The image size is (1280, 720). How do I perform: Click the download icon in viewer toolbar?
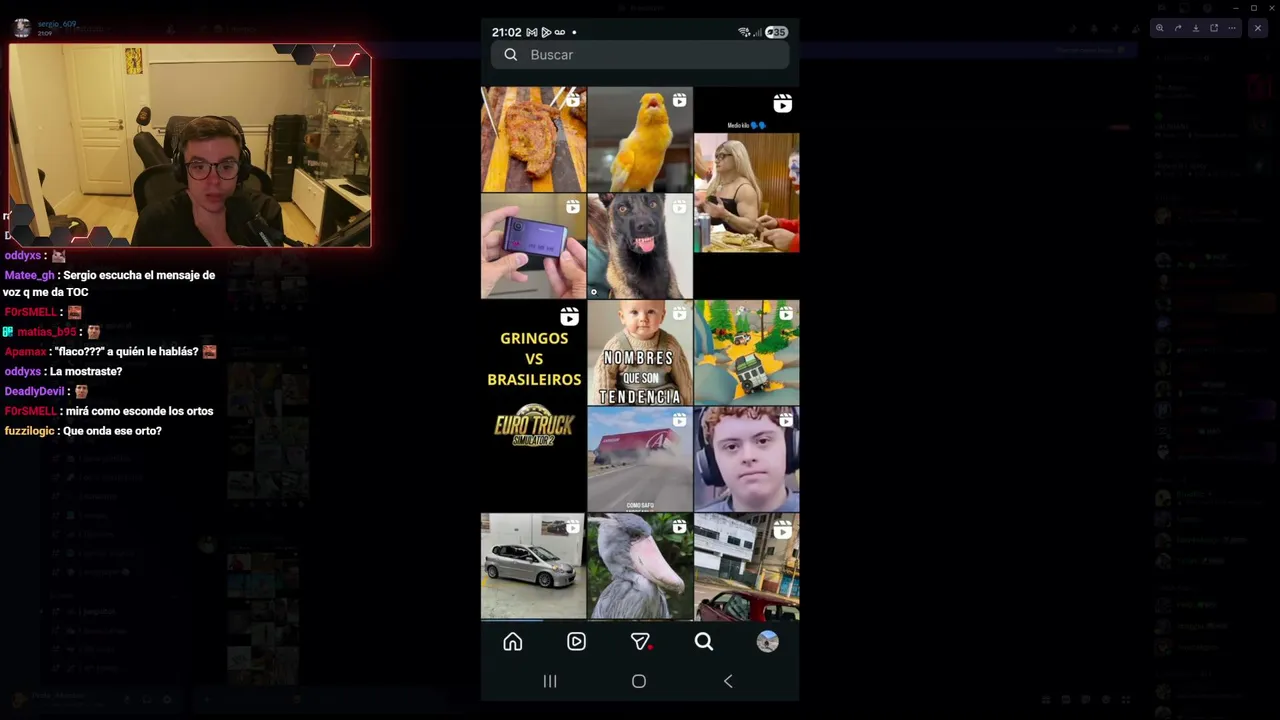coord(1196,28)
